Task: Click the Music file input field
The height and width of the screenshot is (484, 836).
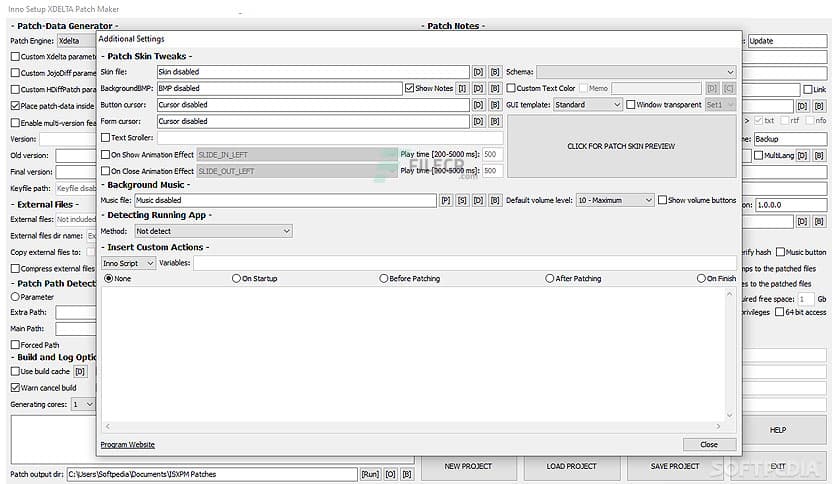Action: [285, 200]
